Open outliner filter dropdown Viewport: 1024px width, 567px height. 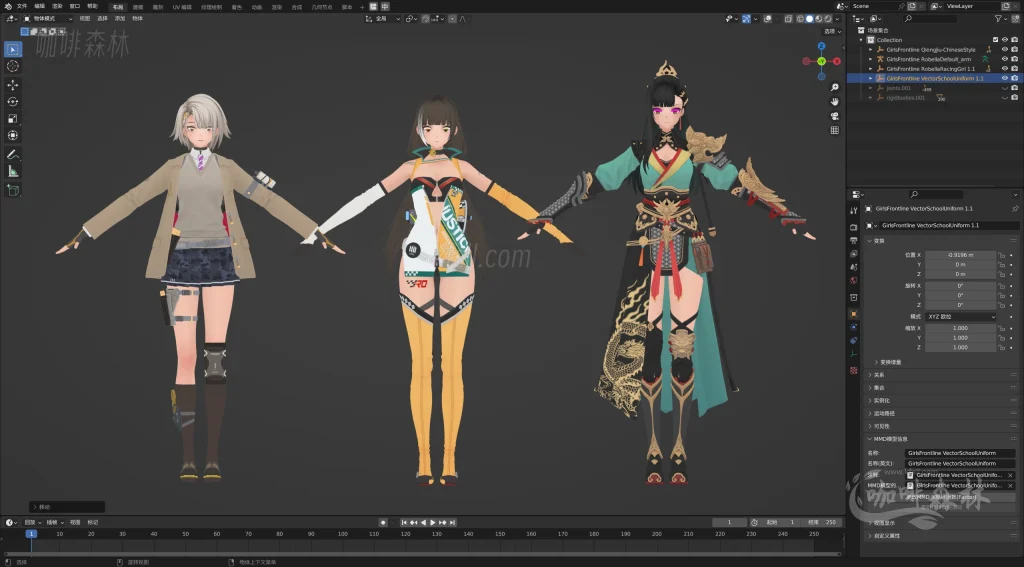click(x=1000, y=19)
